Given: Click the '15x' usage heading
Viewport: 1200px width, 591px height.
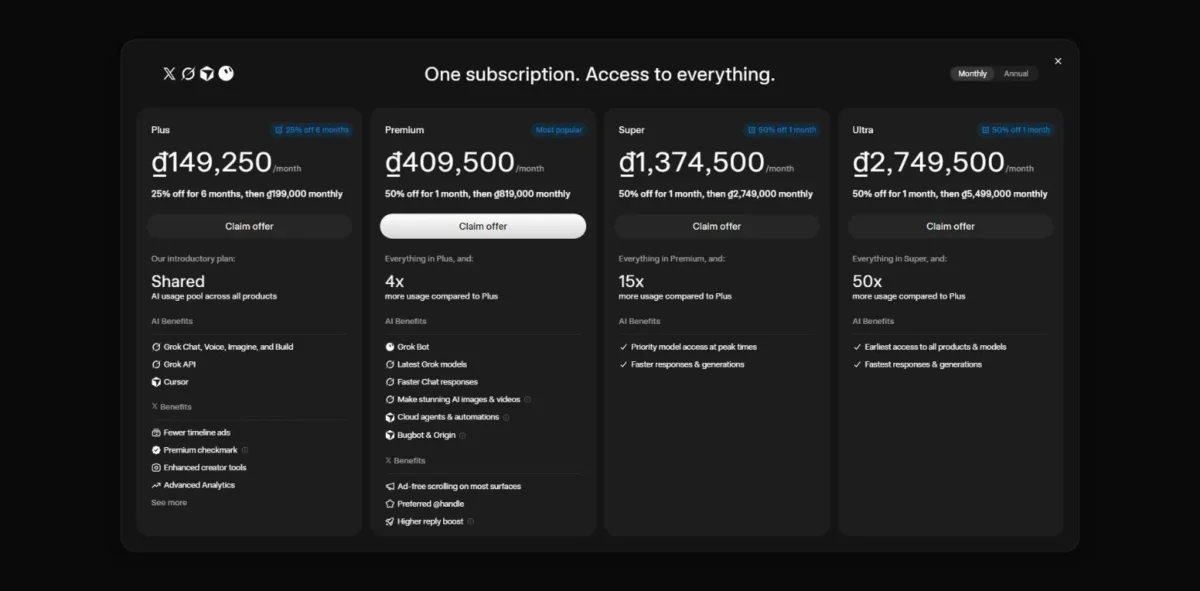Looking at the screenshot, I should pos(632,282).
